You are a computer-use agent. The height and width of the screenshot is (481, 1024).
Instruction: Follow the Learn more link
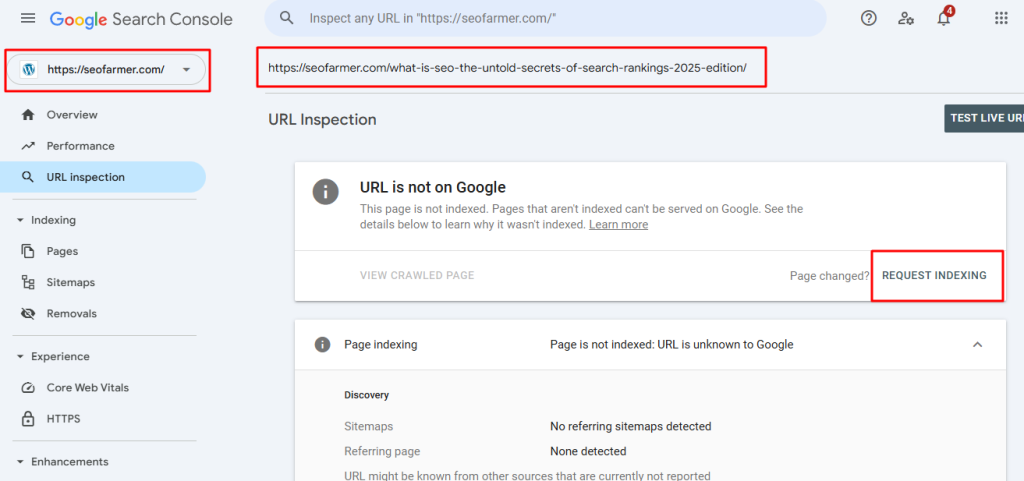[x=618, y=225]
